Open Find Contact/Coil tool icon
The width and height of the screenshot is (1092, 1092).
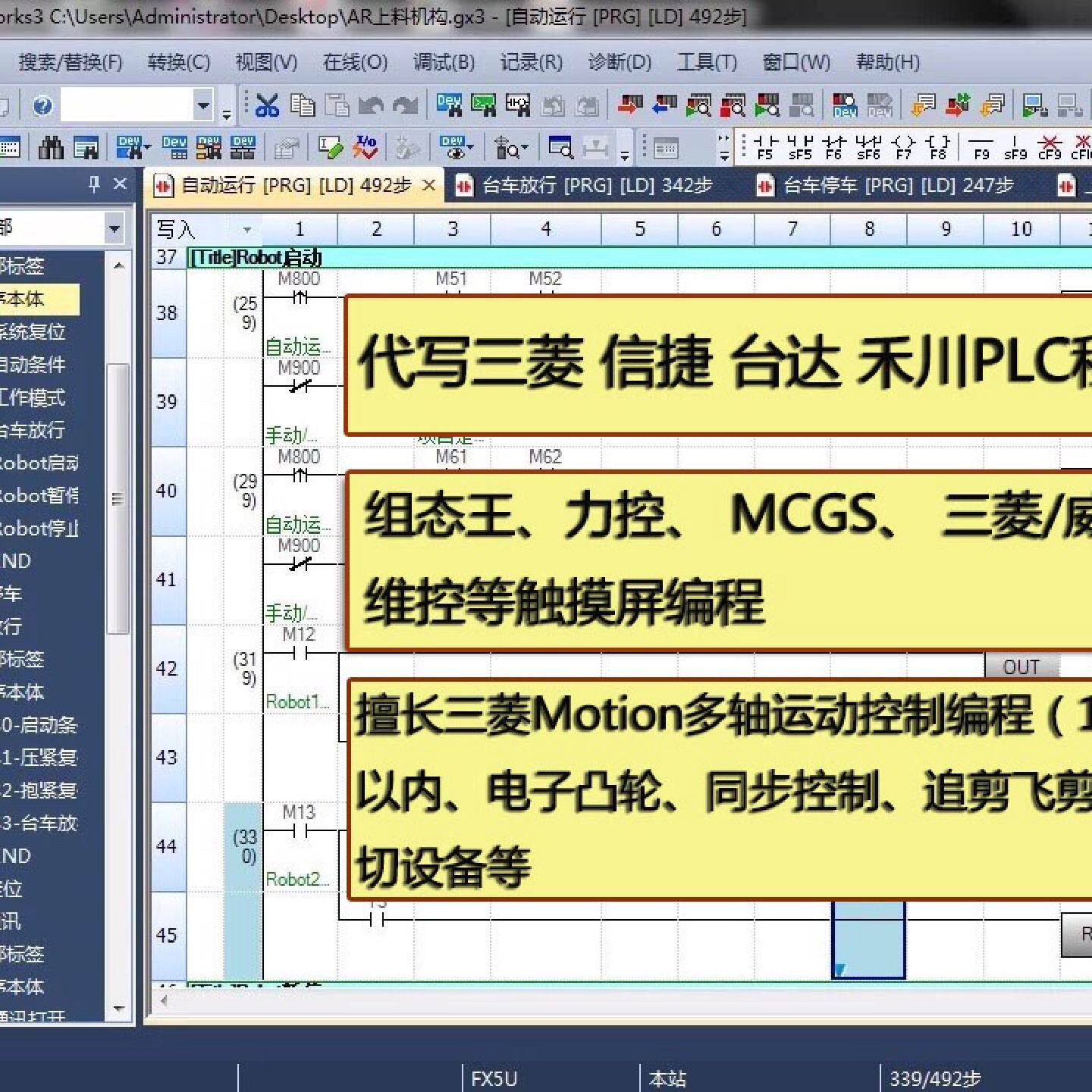pos(518,105)
